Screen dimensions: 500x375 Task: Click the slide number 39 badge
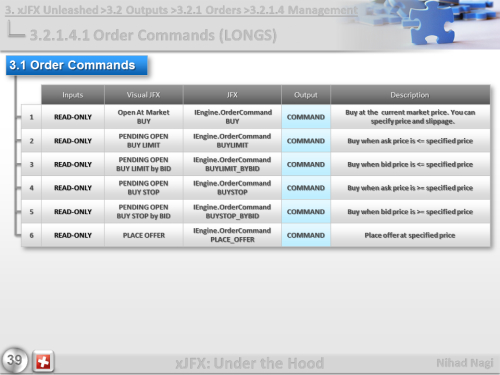[14, 360]
